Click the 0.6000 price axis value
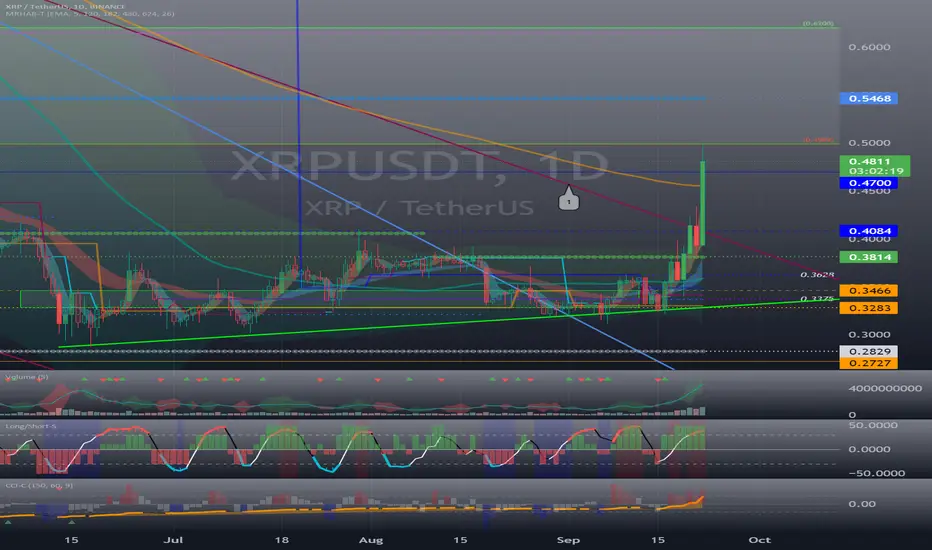Viewport: 932px width, 550px height. tap(869, 47)
